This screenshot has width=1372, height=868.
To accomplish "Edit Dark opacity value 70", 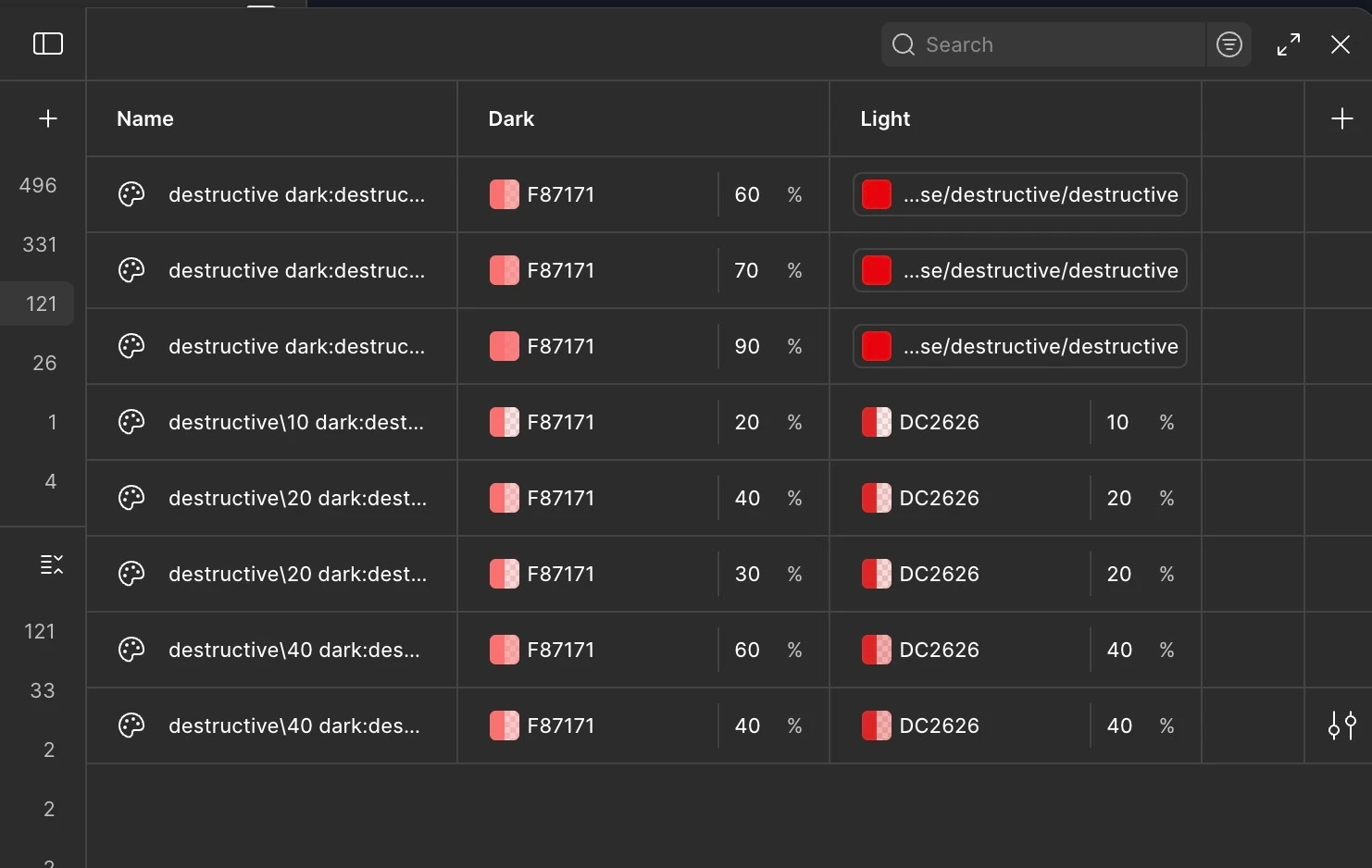I will (747, 270).
